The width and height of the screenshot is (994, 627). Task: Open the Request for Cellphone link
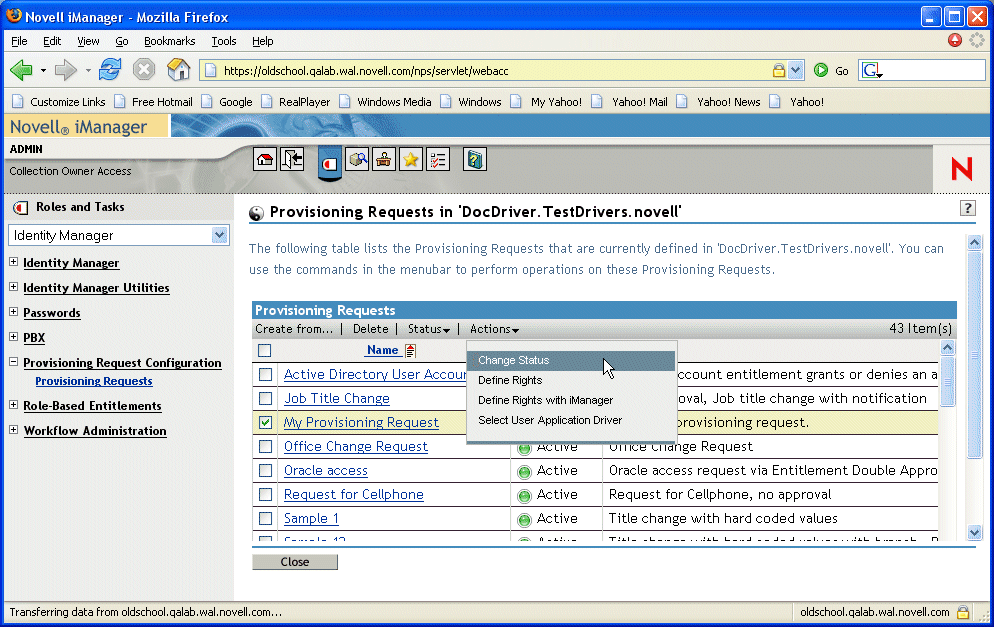(x=354, y=494)
